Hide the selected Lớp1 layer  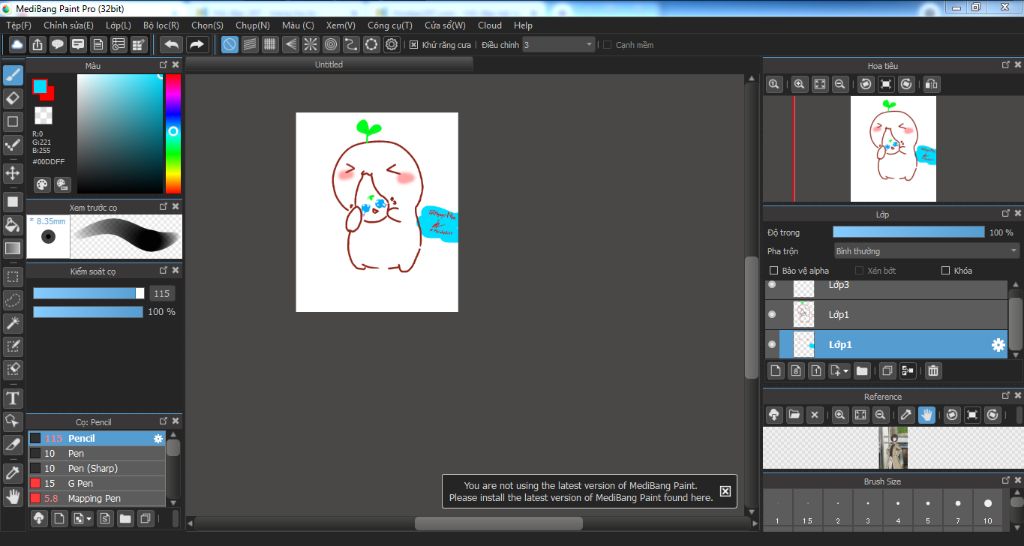point(772,344)
